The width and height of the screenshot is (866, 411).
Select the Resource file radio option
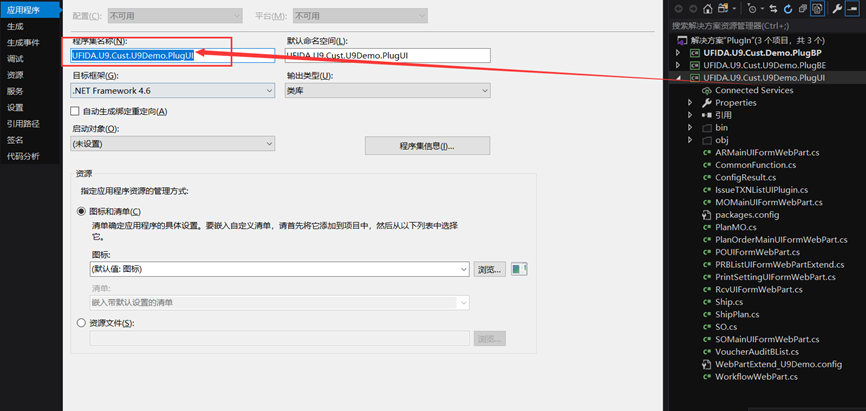point(82,323)
